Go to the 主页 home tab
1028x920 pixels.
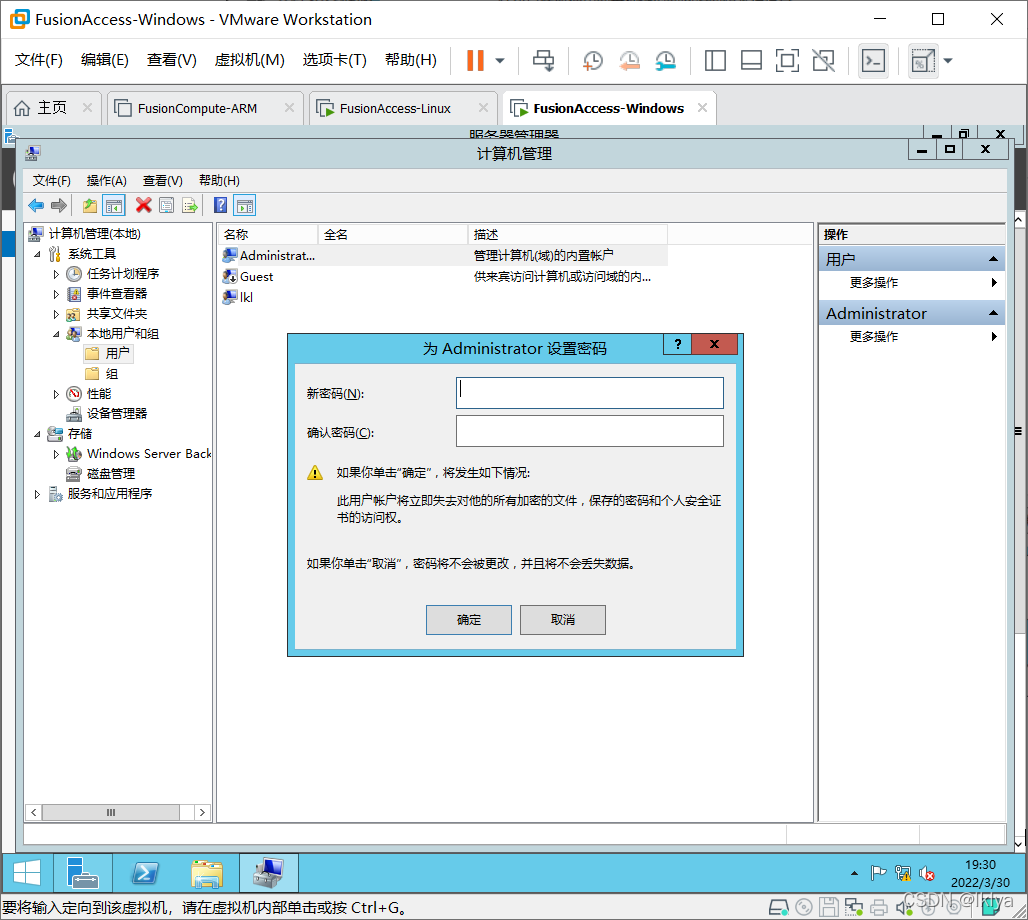pyautogui.click(x=52, y=108)
